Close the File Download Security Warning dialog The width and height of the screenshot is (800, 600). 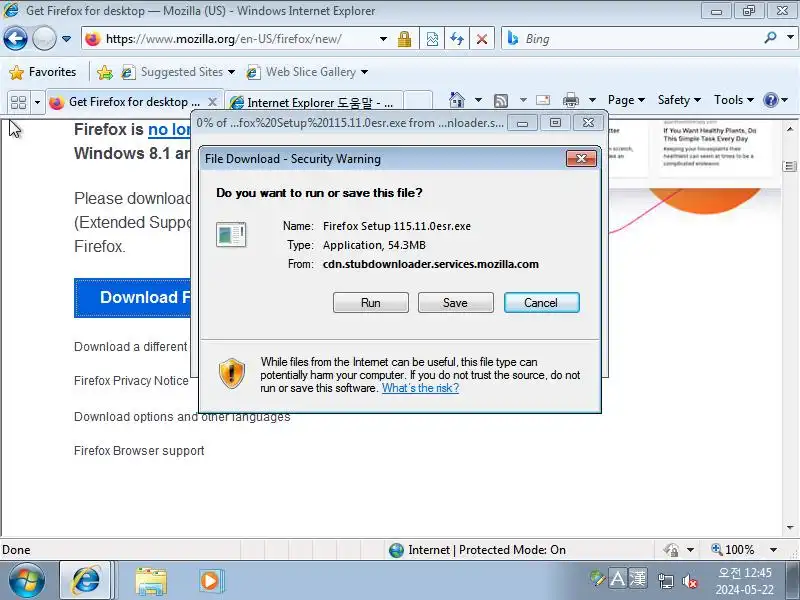[581, 159]
